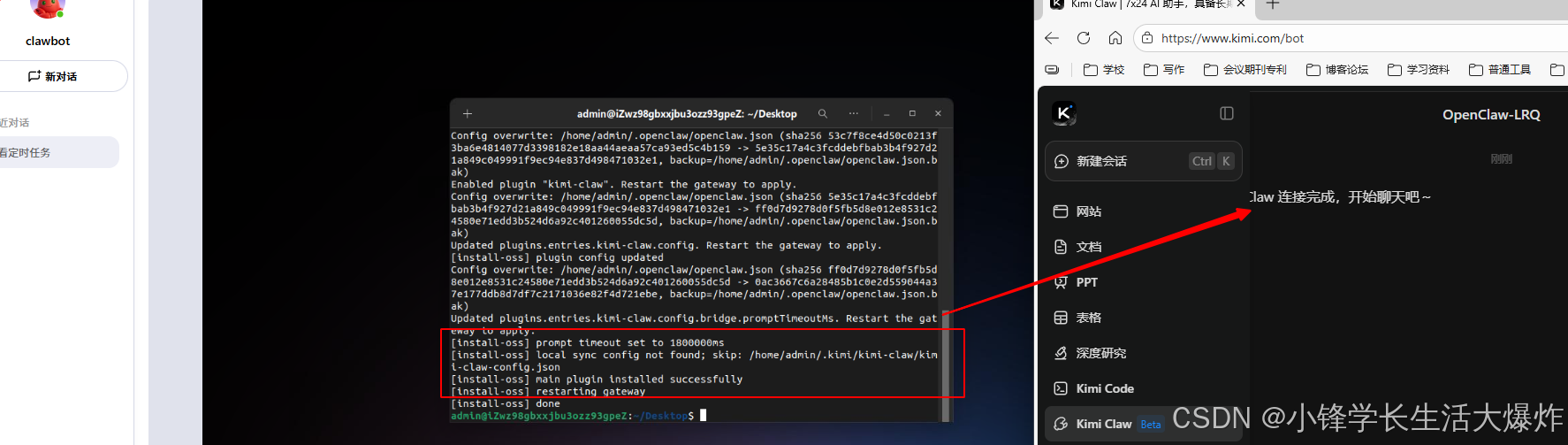Open the terminal three-dot menu
Screen dimensions: 1568x445
pos(853,114)
